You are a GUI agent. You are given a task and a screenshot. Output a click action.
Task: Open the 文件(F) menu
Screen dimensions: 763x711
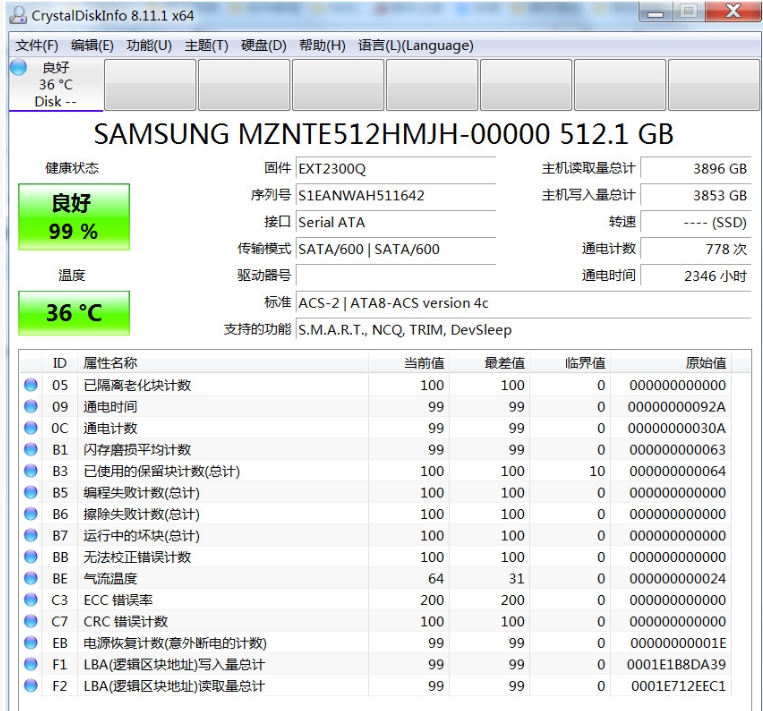tap(36, 46)
